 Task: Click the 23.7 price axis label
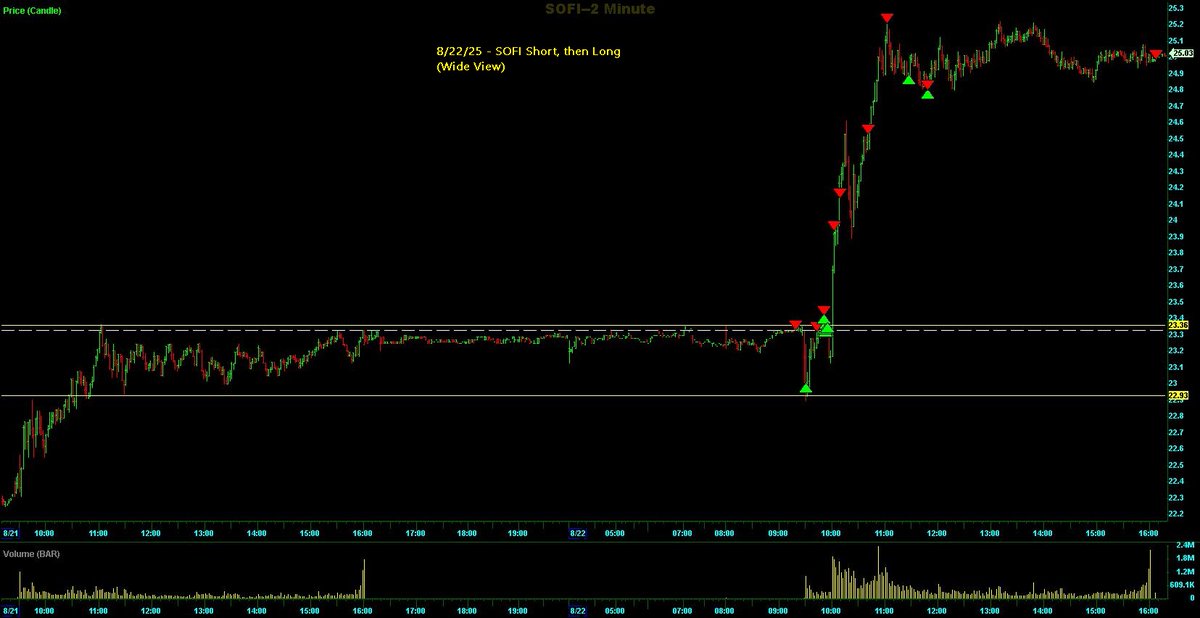coord(1175,268)
